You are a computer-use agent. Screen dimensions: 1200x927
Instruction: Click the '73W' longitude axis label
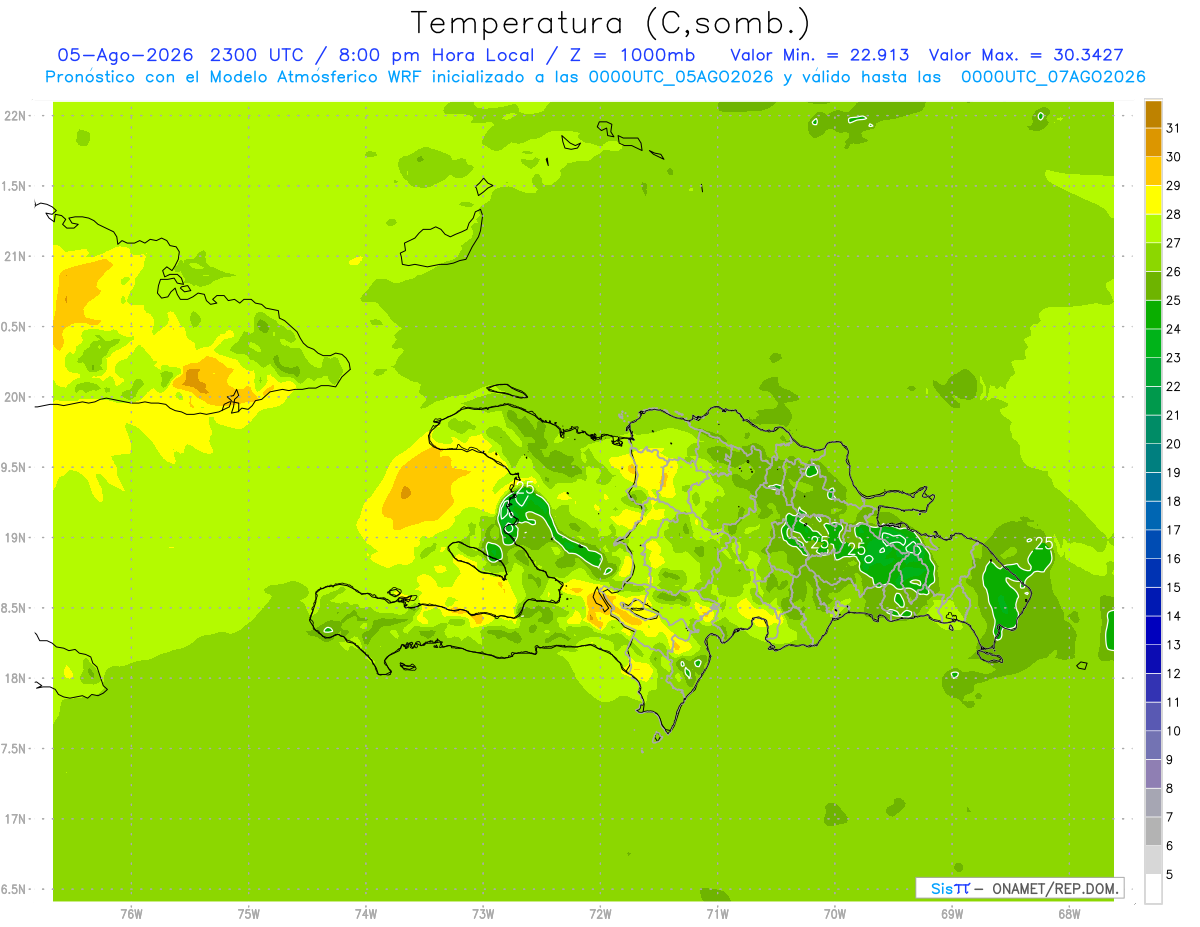point(483,914)
